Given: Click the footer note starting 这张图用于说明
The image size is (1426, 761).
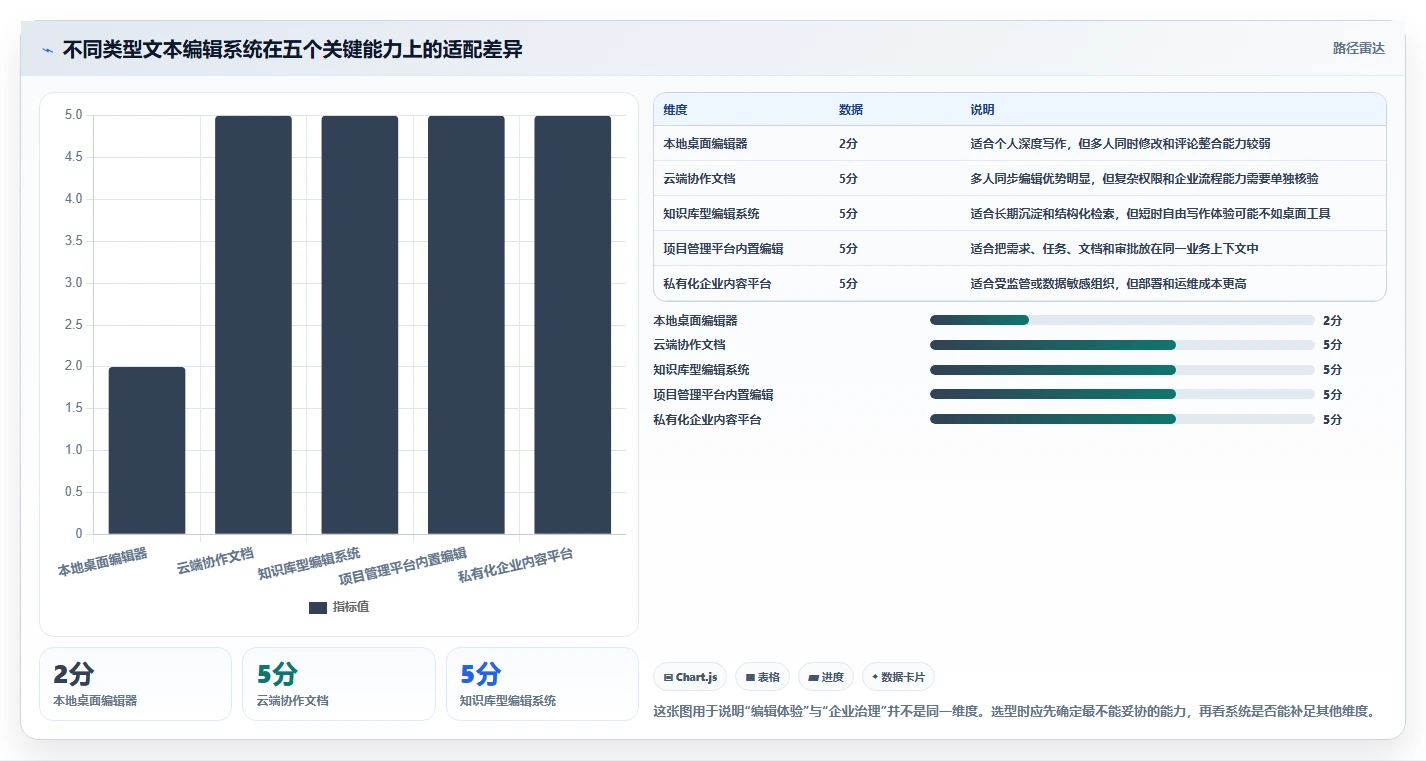Looking at the screenshot, I should [1014, 712].
